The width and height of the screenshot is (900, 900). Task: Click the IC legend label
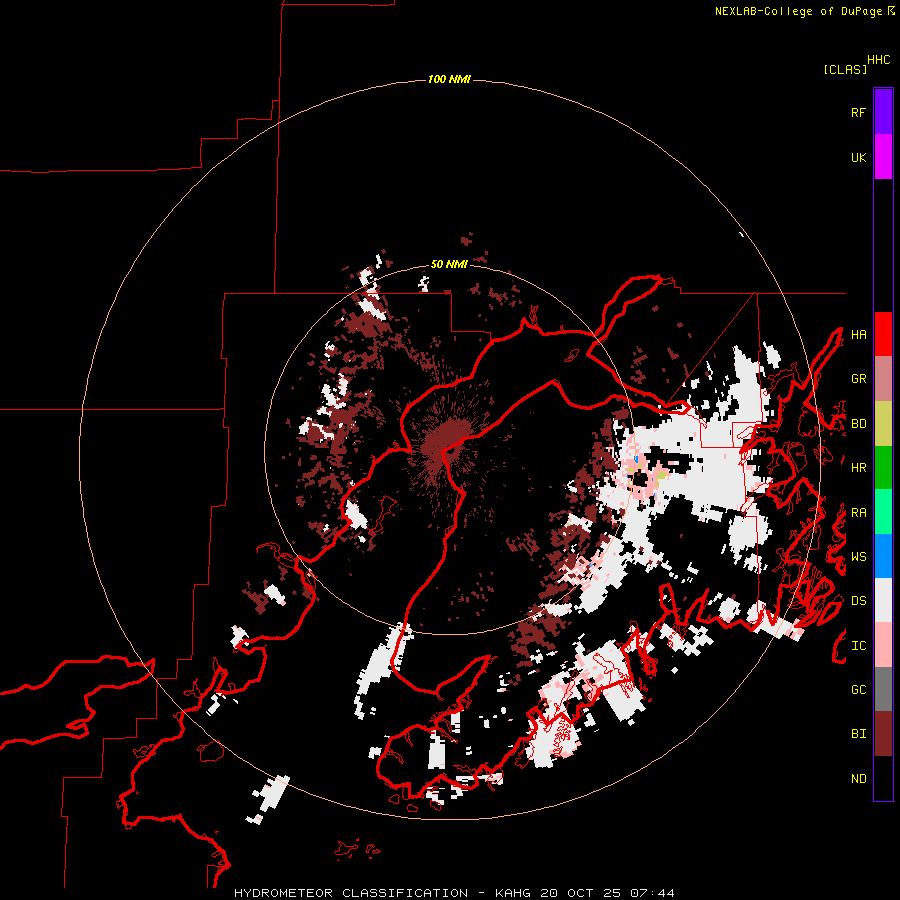[x=858, y=646]
